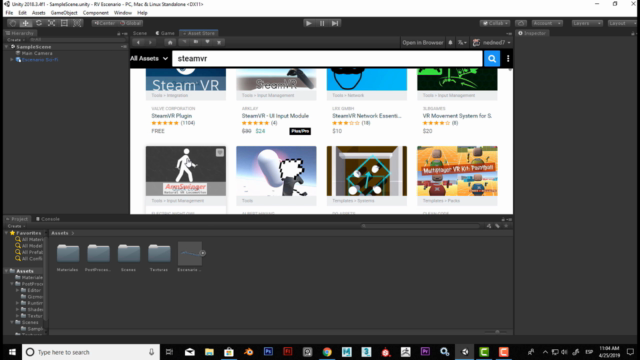
Task: Select the Materiales folder thumbnail
Action: 68,253
